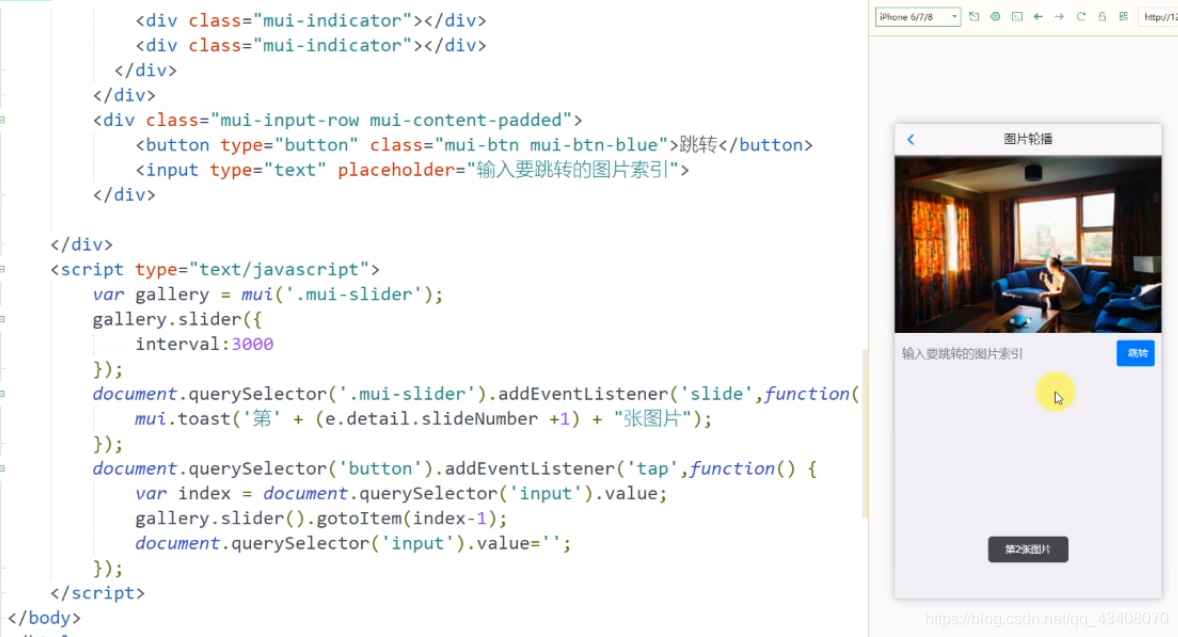Open the iPhone 6/7/8 device dropdown

click(917, 17)
